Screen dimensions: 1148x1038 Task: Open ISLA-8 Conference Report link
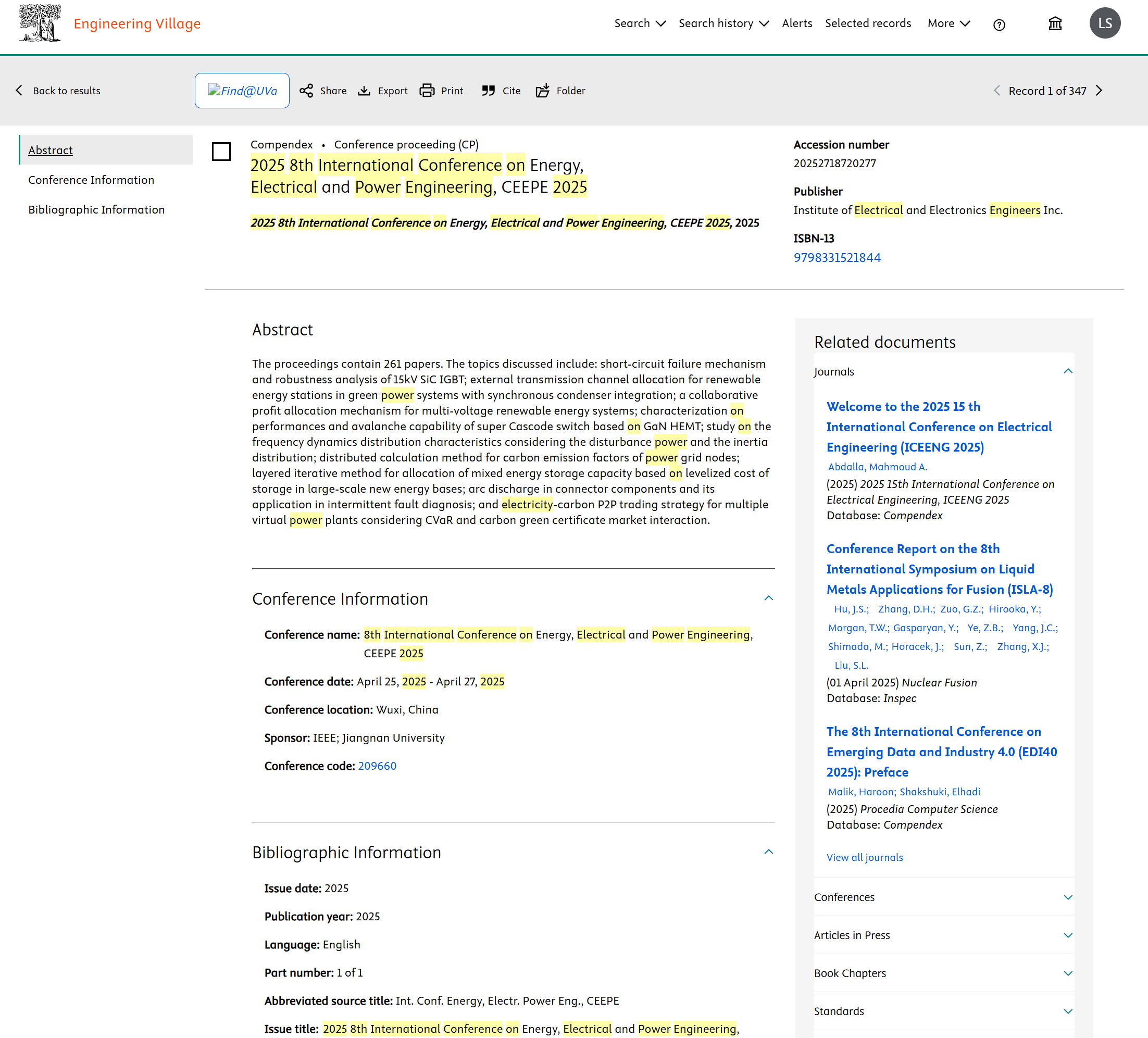tap(940, 569)
